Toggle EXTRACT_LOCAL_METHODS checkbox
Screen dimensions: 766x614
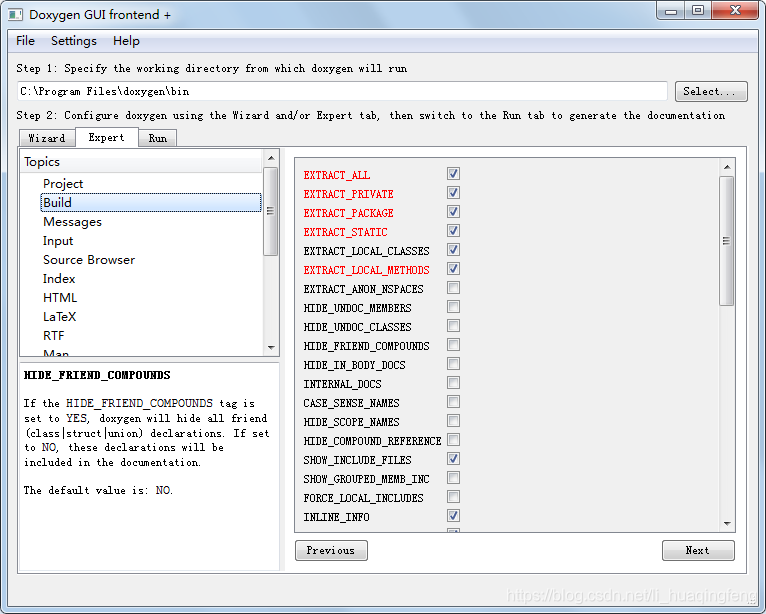(453, 269)
